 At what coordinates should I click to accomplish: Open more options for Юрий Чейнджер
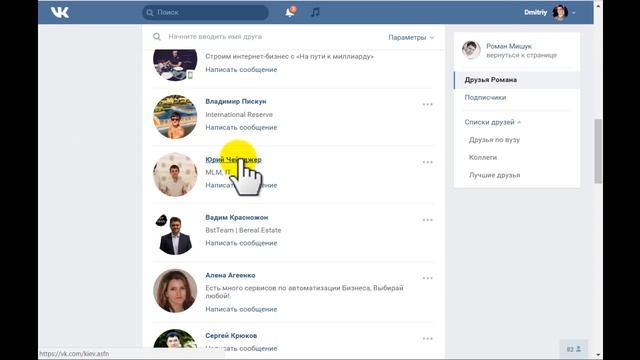point(427,162)
